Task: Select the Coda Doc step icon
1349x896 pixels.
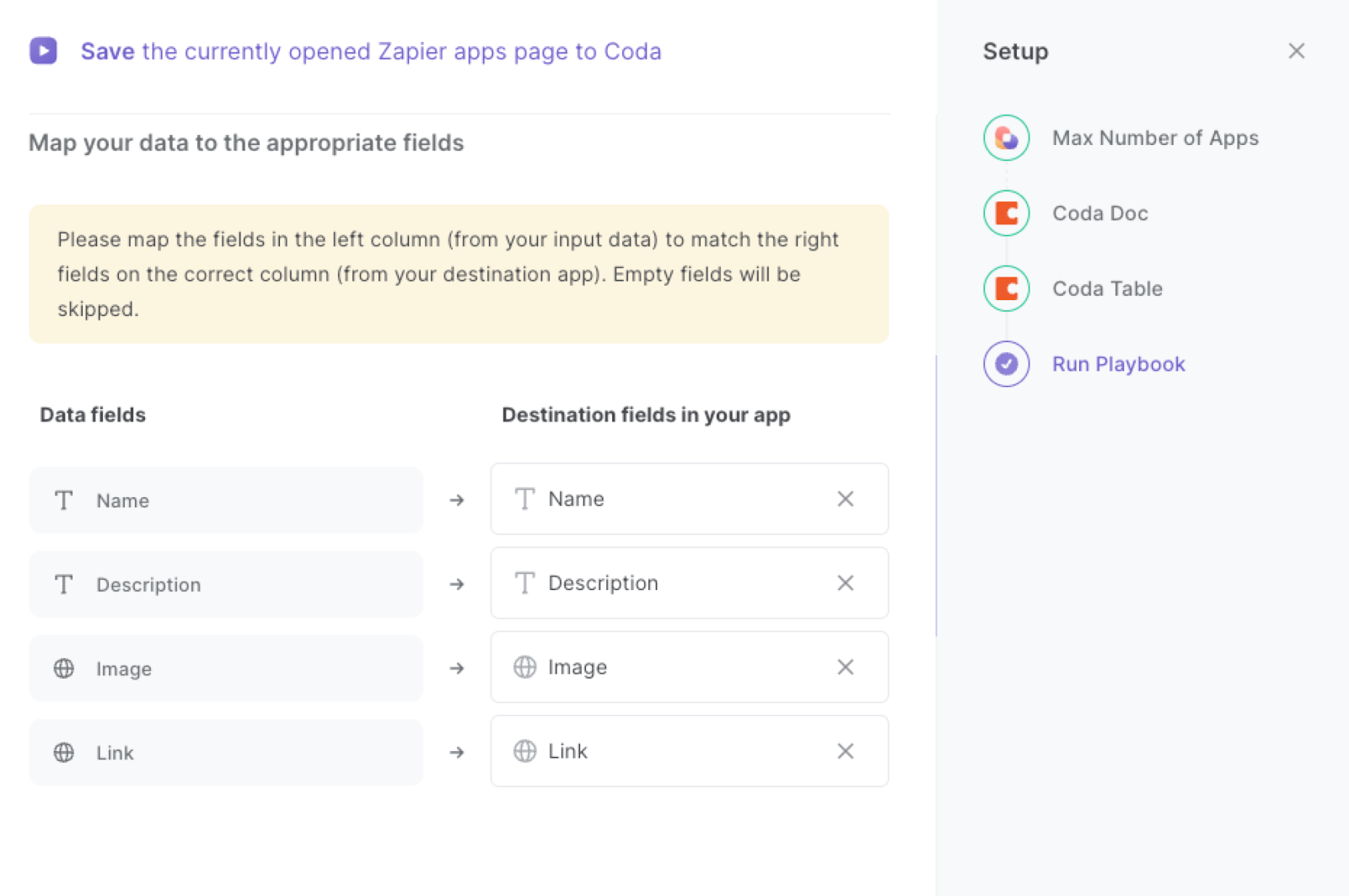Action: (1007, 213)
